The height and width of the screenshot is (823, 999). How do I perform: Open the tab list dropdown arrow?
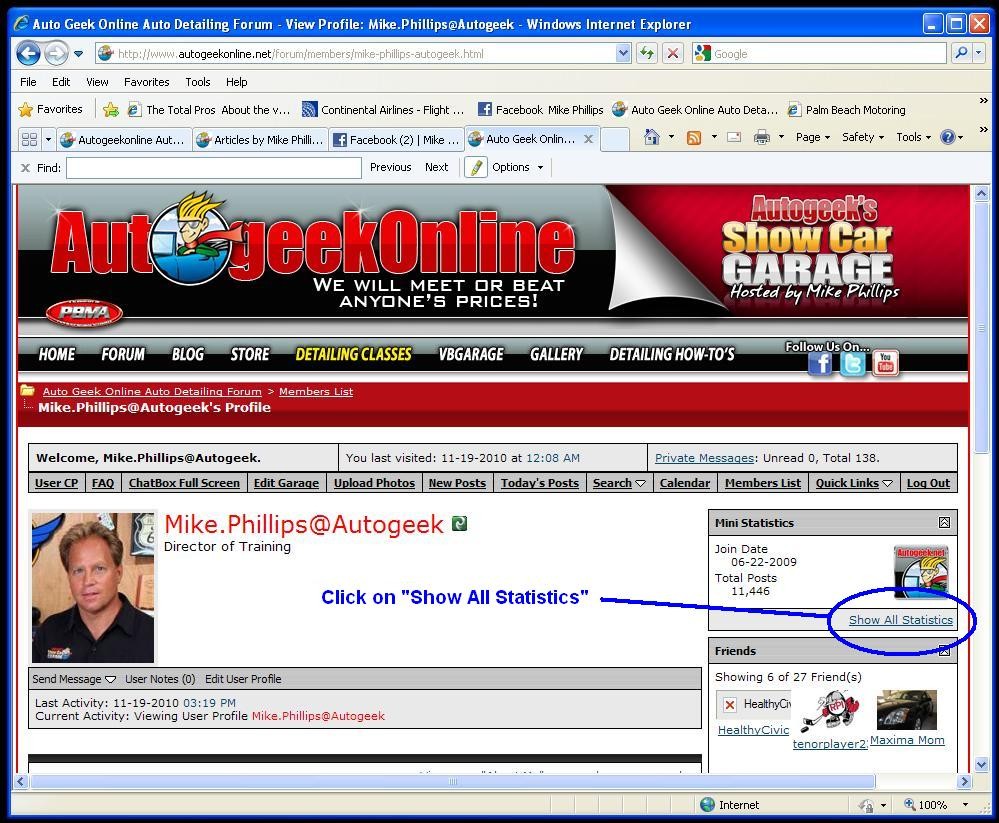pyautogui.click(x=48, y=139)
